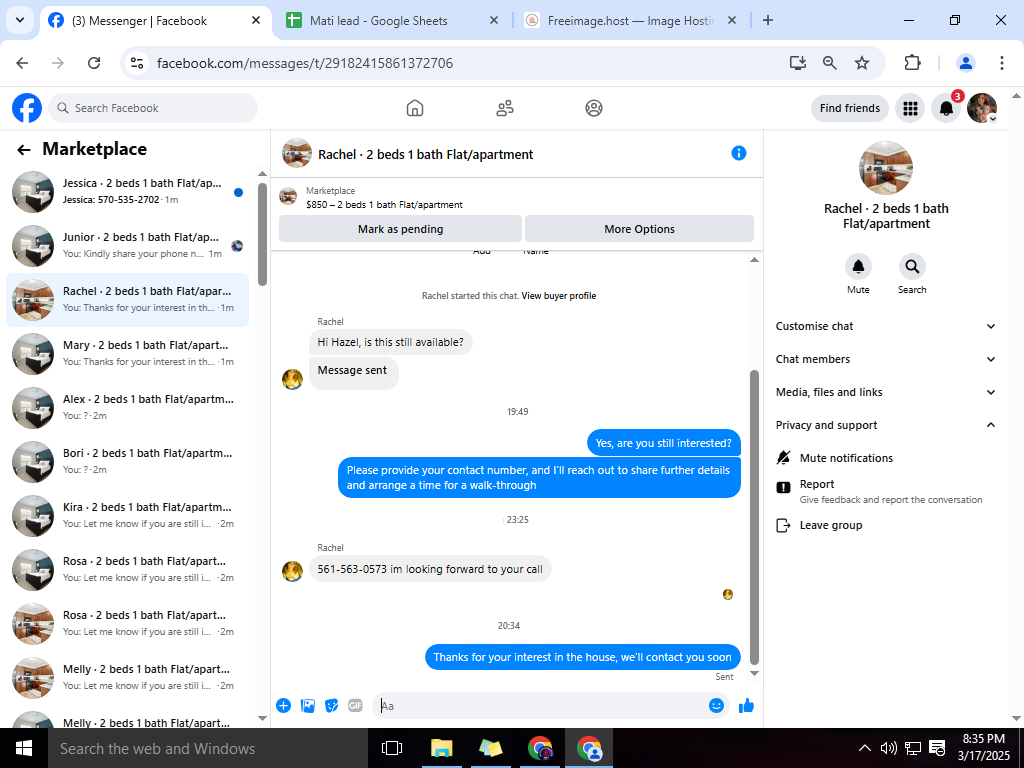Open conversation information icon
The image size is (1024, 768).
tap(739, 153)
